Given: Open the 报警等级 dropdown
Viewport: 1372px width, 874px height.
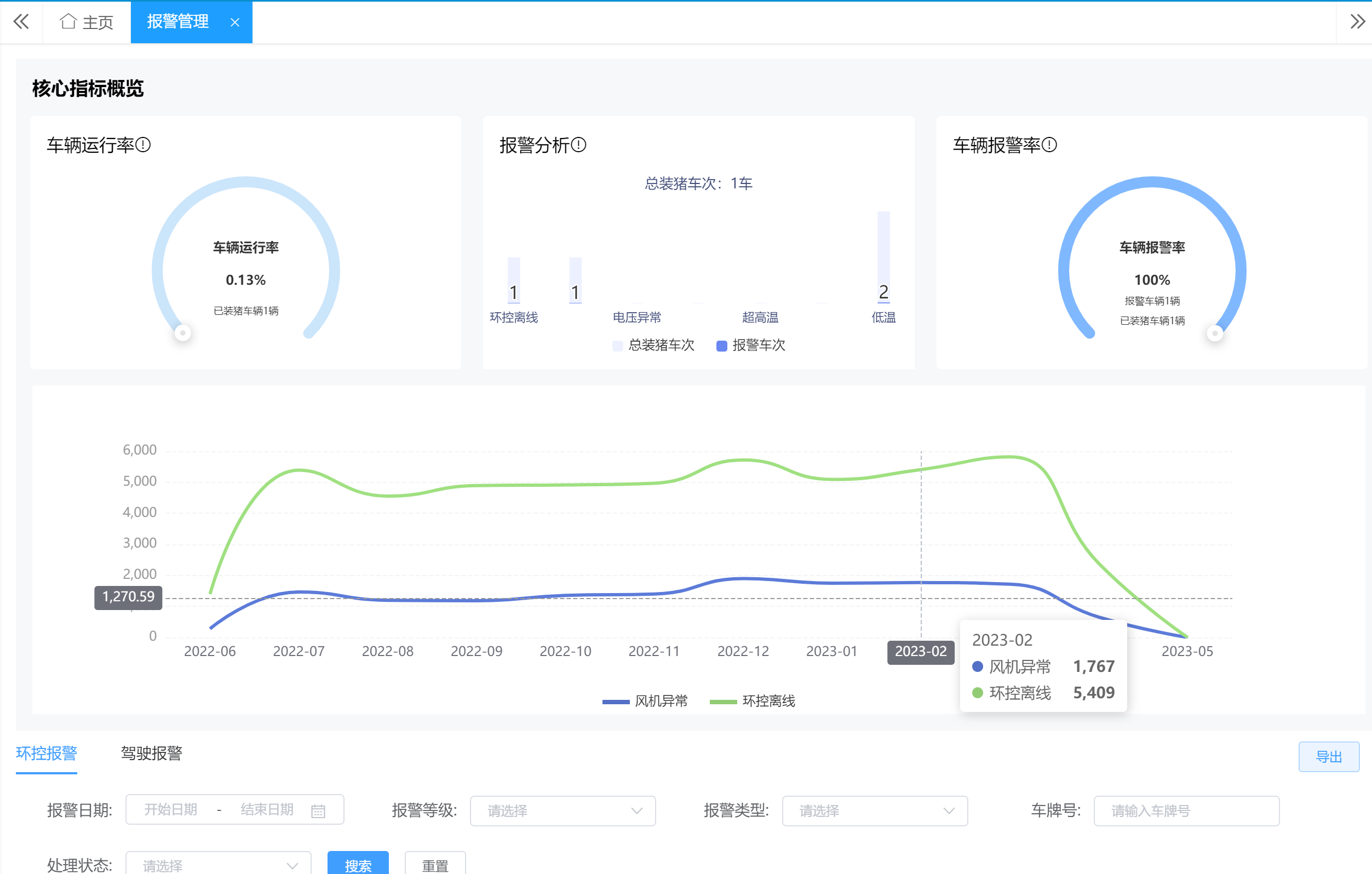Looking at the screenshot, I should pos(563,811).
